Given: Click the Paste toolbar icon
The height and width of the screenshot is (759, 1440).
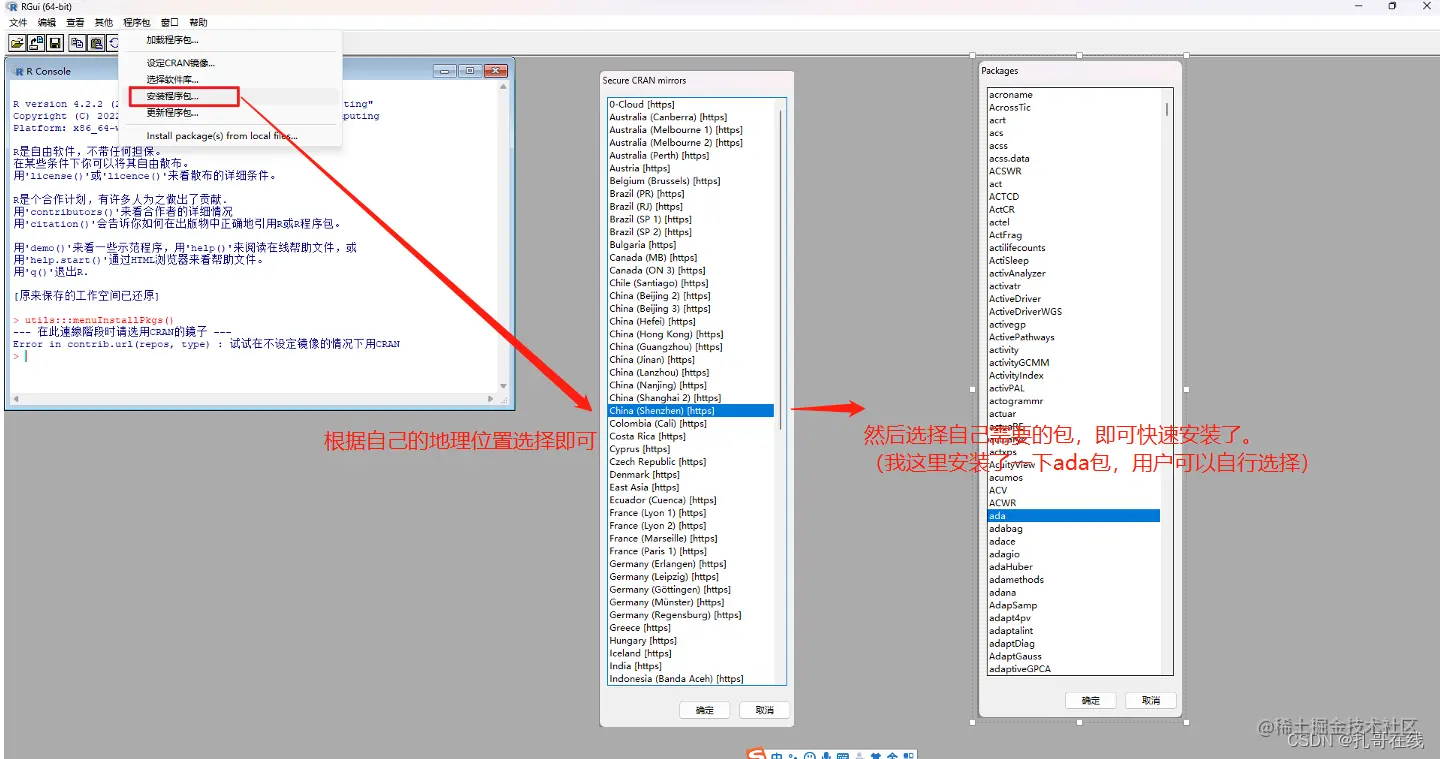Looking at the screenshot, I should (x=97, y=43).
